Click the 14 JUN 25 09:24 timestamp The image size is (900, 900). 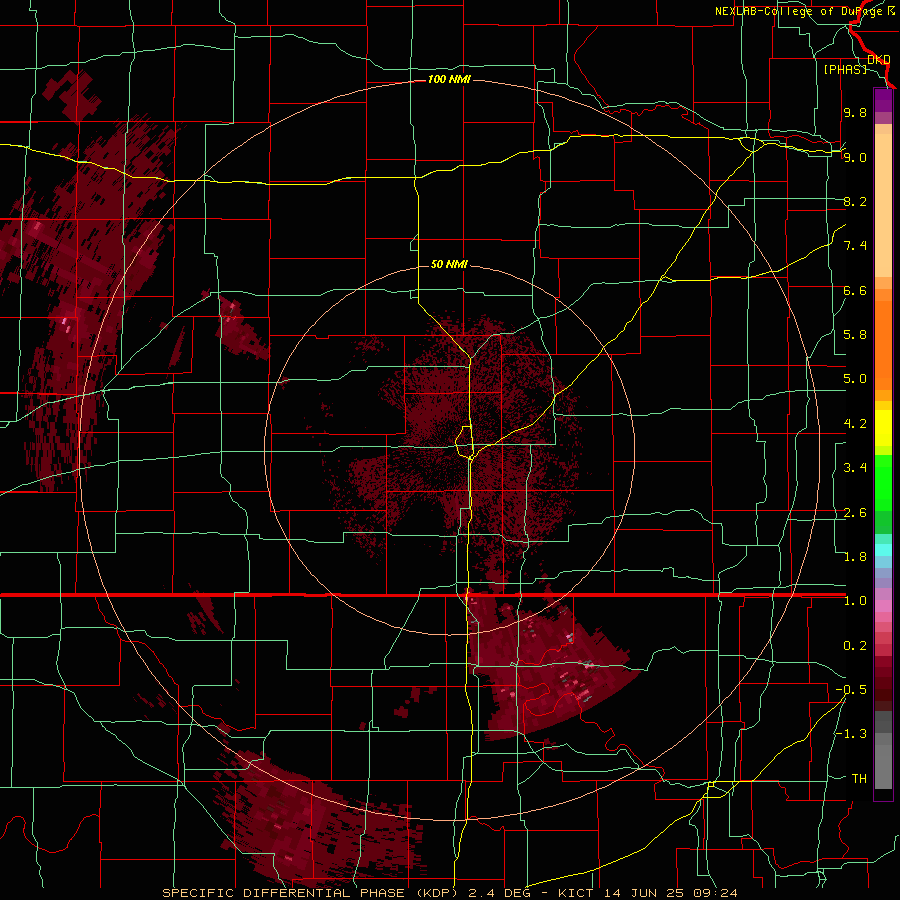670,893
